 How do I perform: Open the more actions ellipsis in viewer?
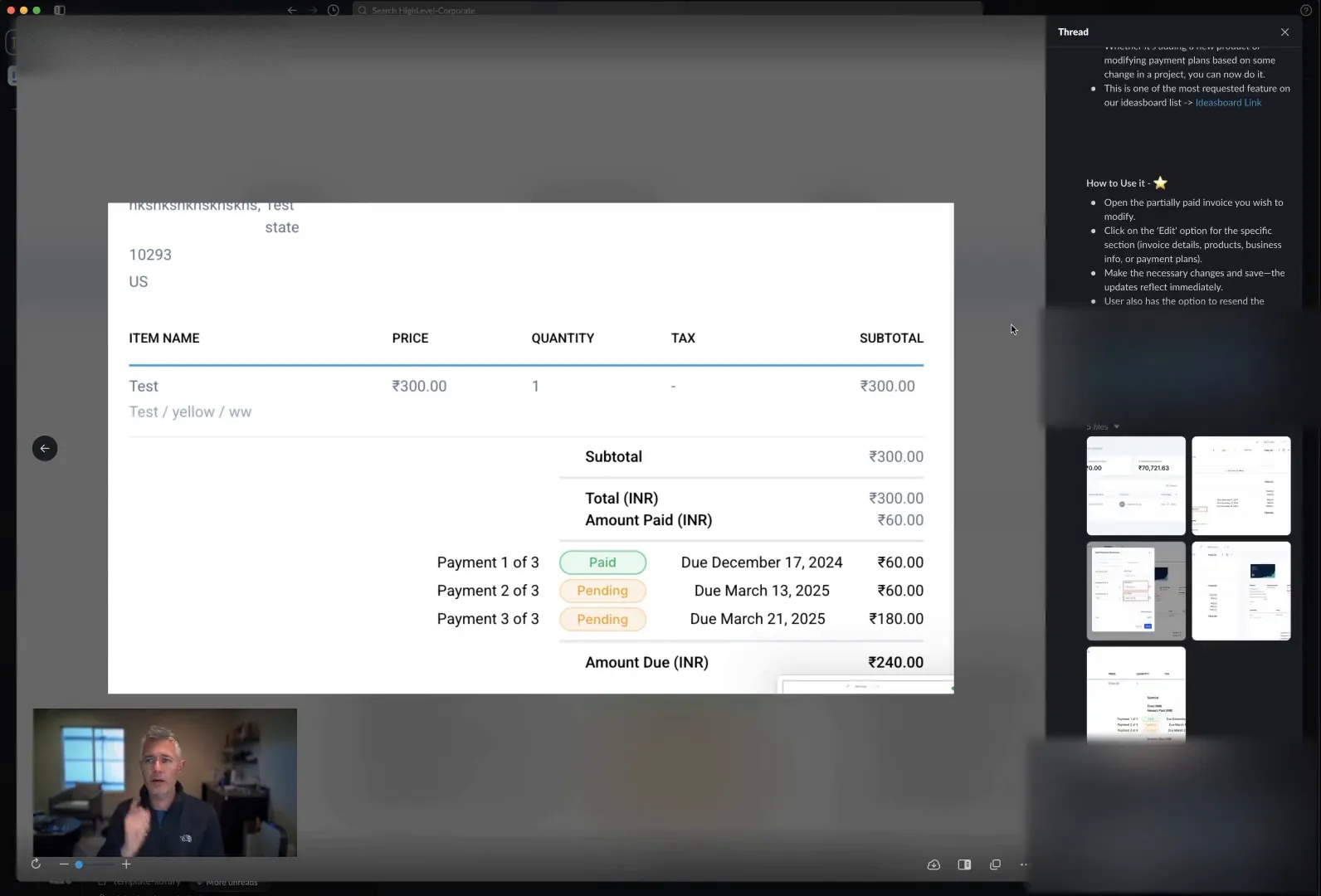click(1024, 864)
